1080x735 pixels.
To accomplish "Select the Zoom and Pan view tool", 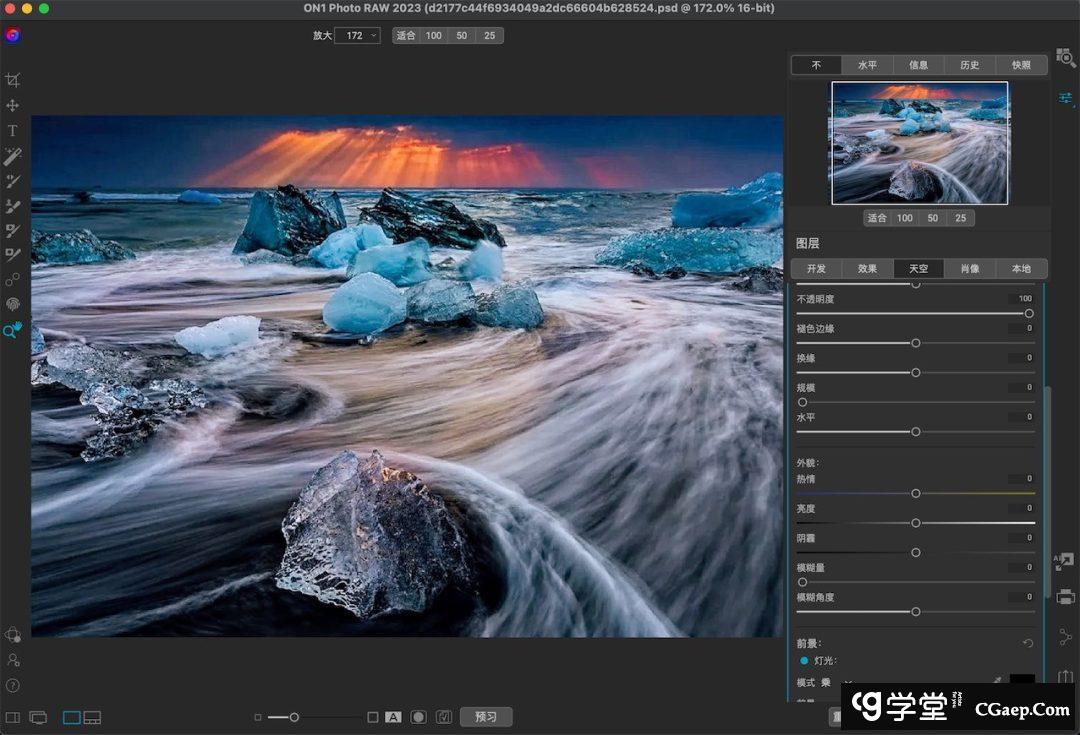I will (x=13, y=330).
